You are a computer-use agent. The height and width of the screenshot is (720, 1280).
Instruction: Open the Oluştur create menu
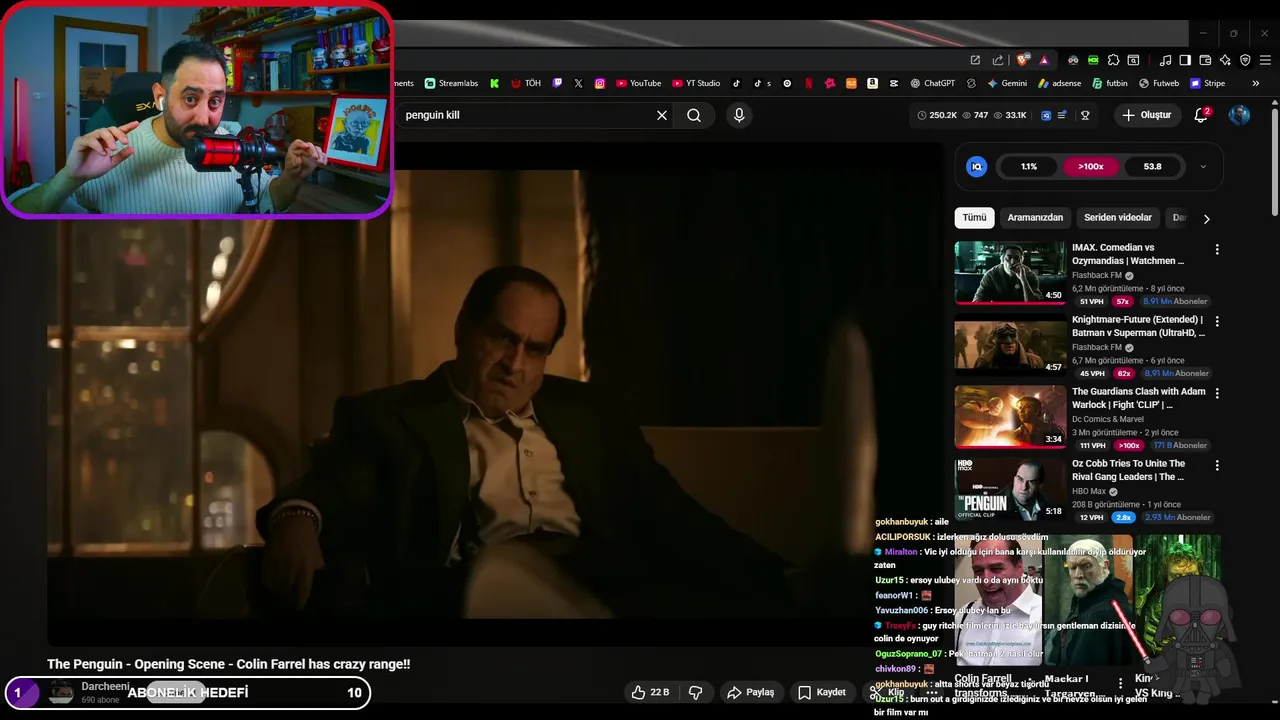1146,115
